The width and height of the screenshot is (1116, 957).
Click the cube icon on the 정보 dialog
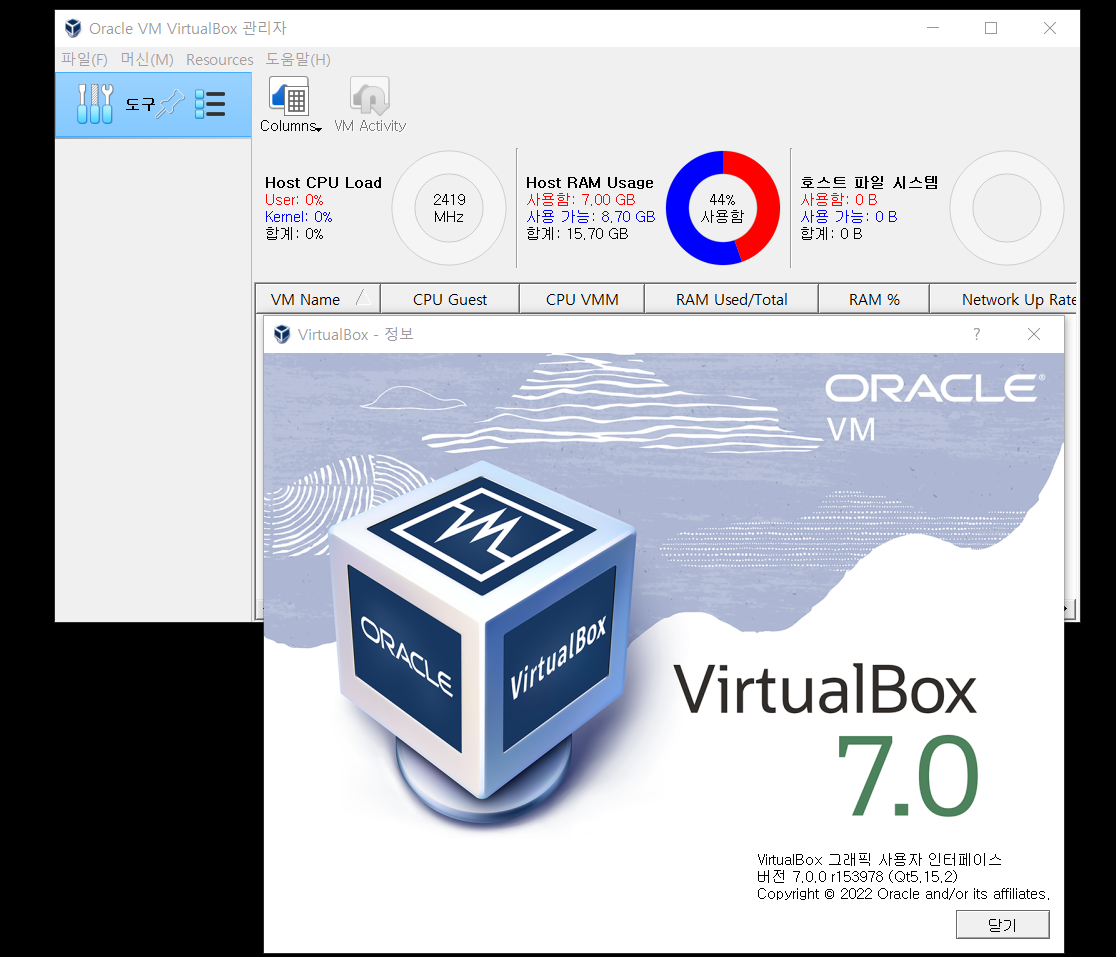point(281,334)
